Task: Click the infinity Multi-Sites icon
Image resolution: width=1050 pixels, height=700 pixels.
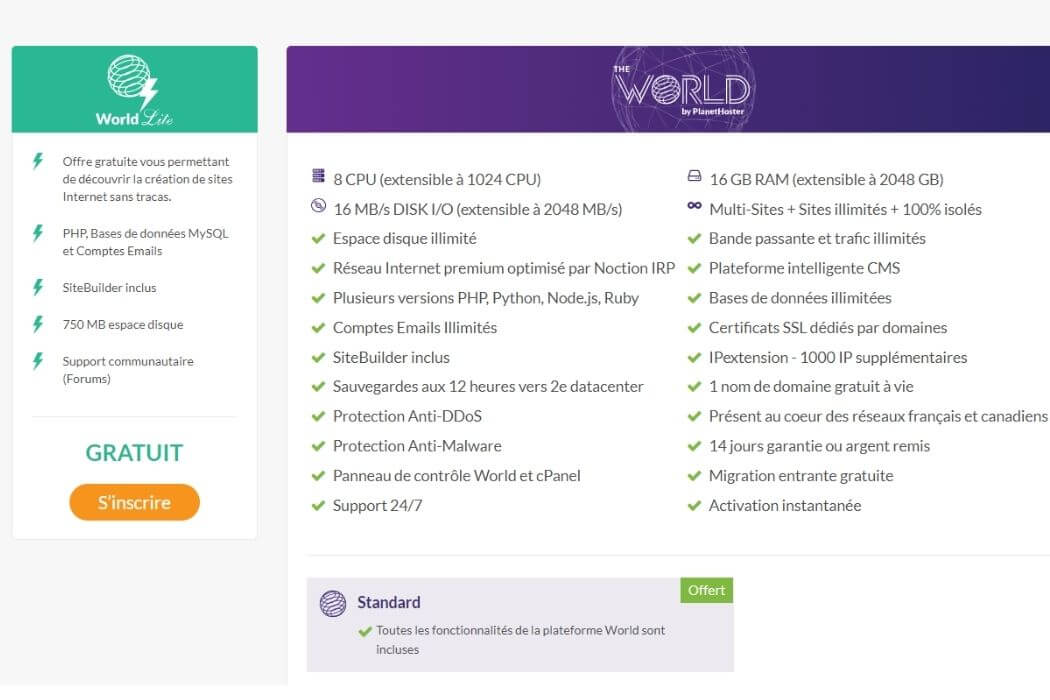Action: 694,206
